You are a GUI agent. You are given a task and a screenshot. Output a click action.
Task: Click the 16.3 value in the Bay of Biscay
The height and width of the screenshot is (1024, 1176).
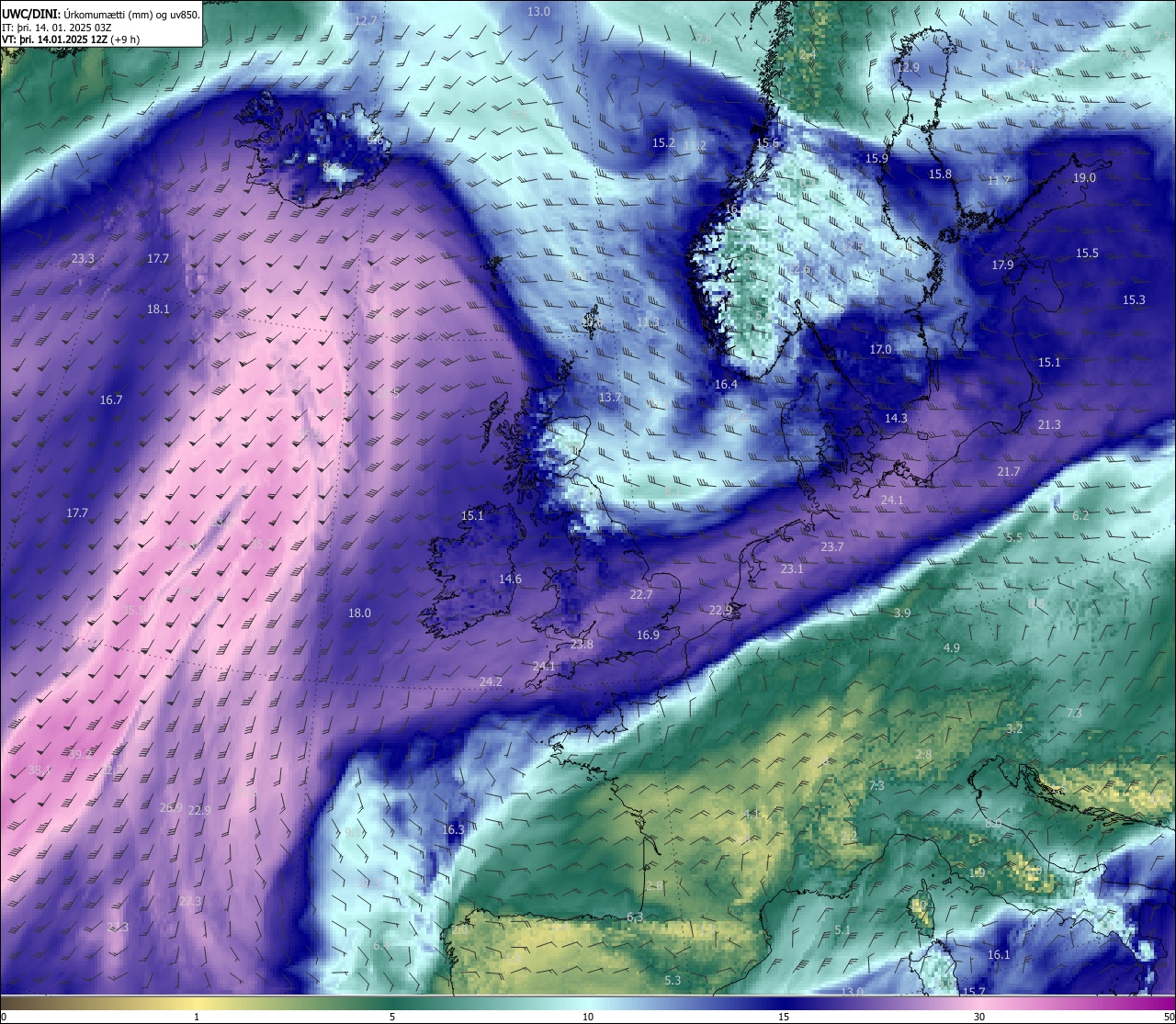click(x=453, y=830)
